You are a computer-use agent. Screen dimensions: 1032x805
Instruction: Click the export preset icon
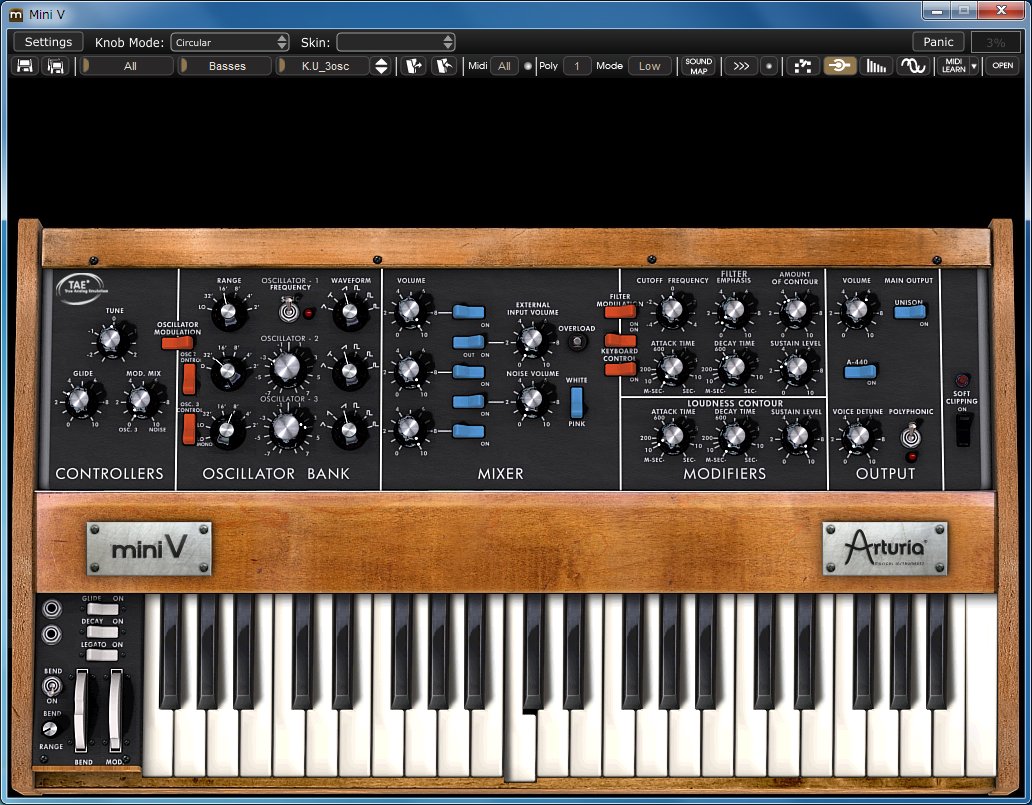[444, 66]
